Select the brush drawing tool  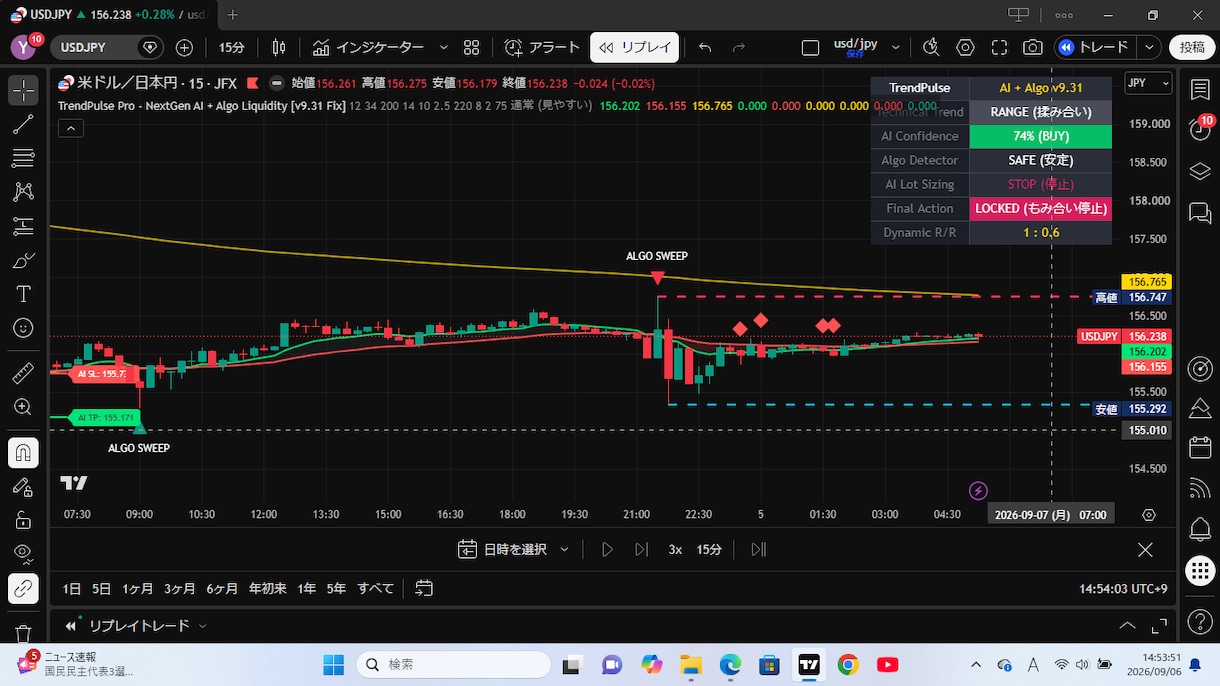(23, 260)
